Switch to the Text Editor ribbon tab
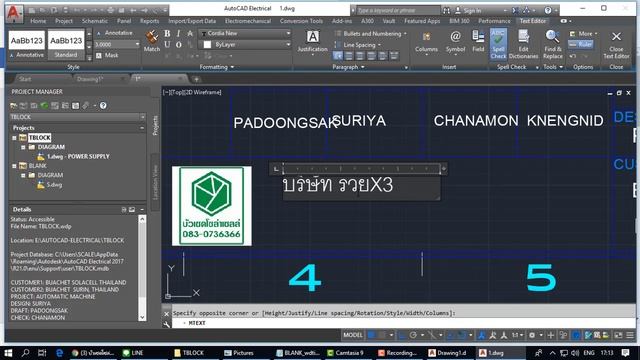The image size is (640, 360). tap(533, 21)
